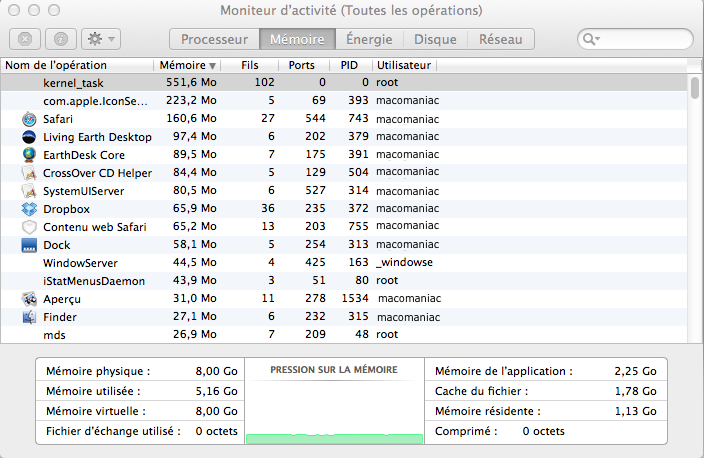Sort by Utilisateur column header
This screenshot has height=458, width=704.
pyautogui.click(x=404, y=65)
